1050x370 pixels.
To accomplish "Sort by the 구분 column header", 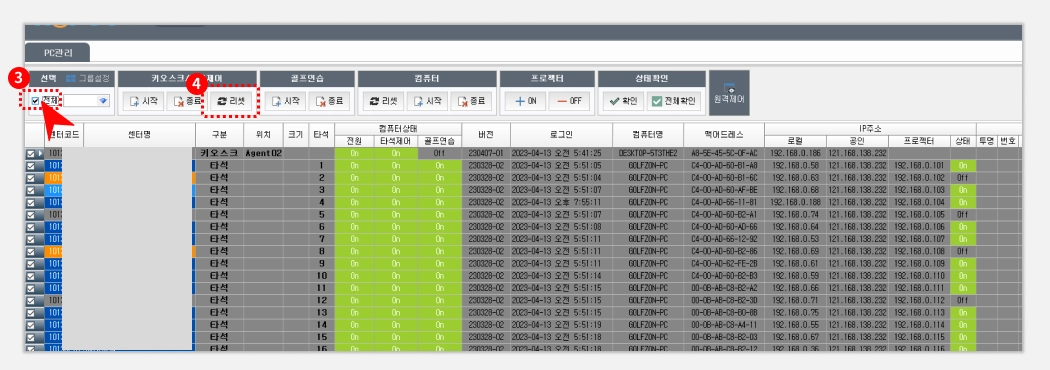I will click(220, 135).
